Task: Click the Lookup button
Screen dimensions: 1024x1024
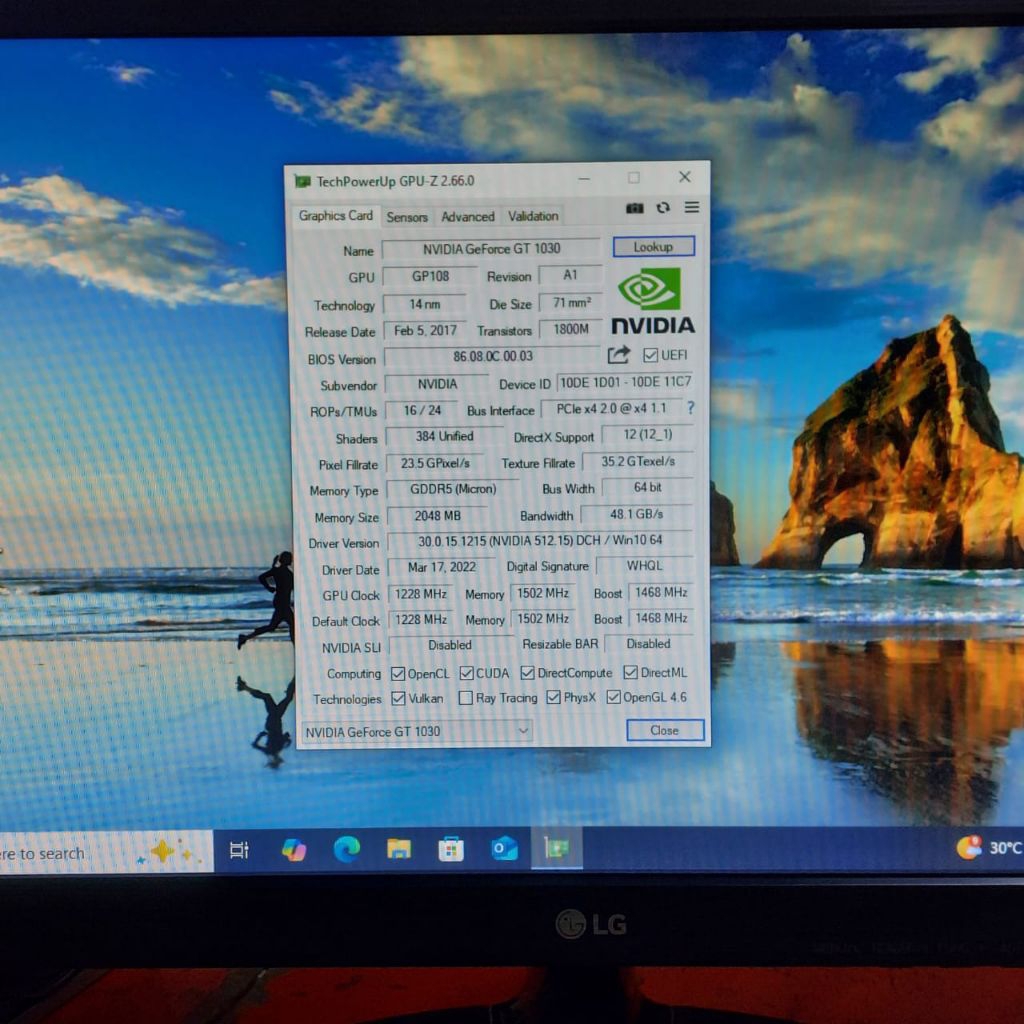Action: (x=653, y=247)
